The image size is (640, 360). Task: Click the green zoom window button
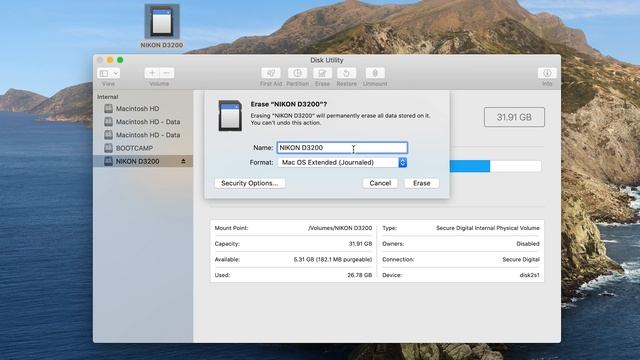pos(120,60)
